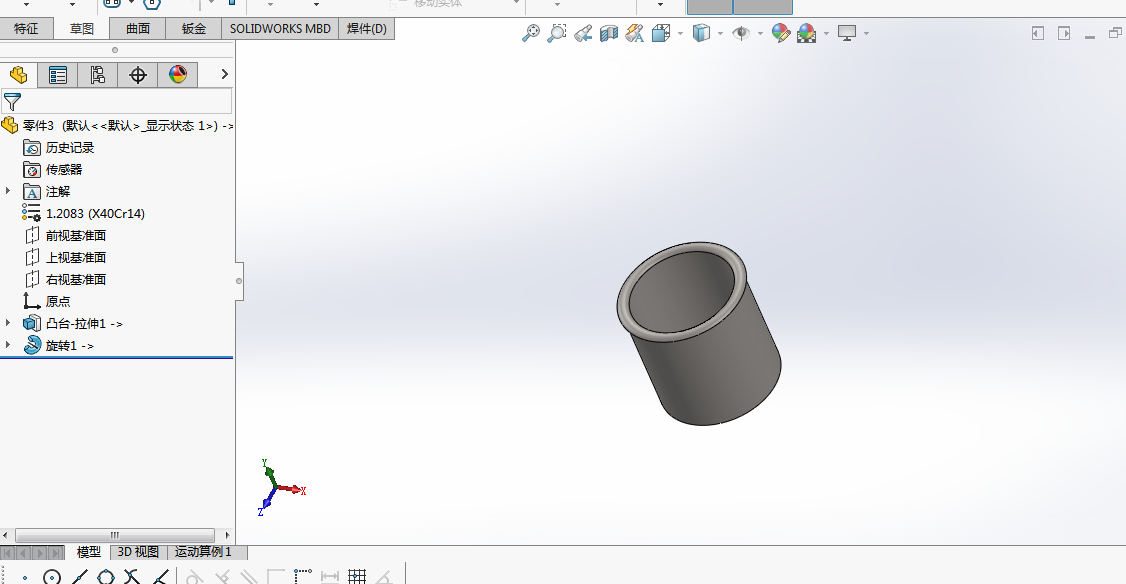Select 零件3 root tree item

click(118, 126)
